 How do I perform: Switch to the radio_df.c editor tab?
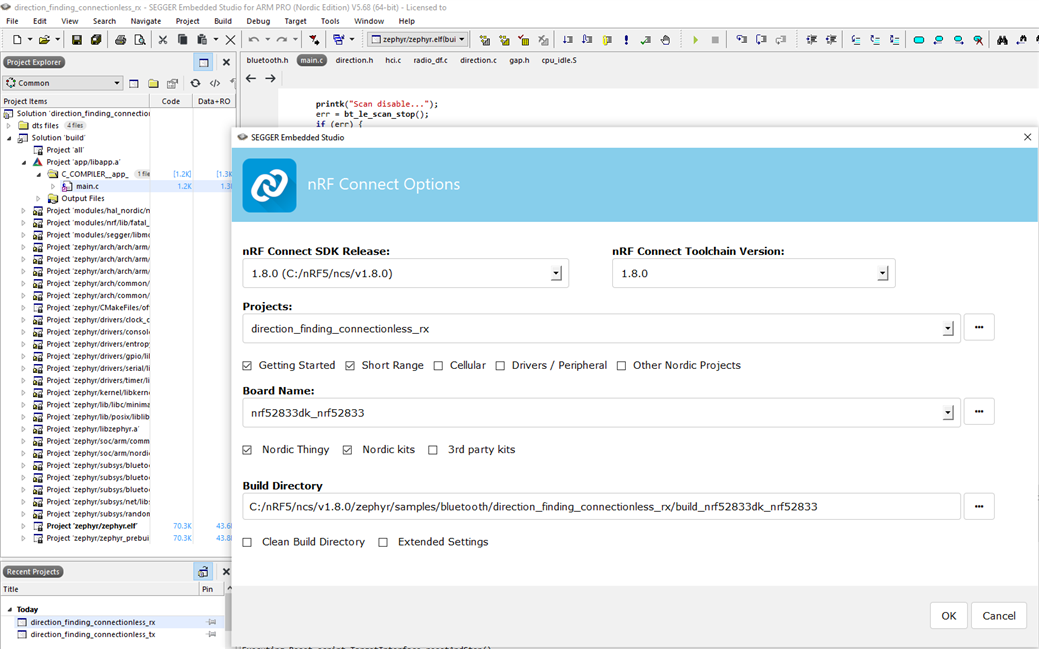(x=430, y=60)
